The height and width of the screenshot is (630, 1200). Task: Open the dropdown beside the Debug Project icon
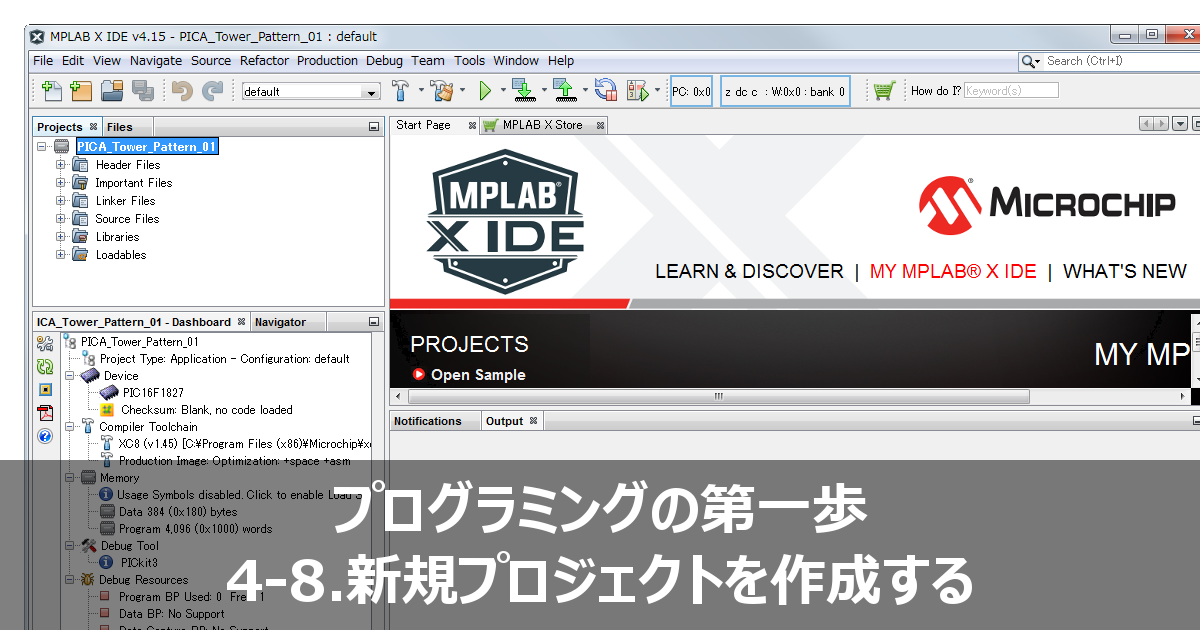pyautogui.click(x=657, y=91)
